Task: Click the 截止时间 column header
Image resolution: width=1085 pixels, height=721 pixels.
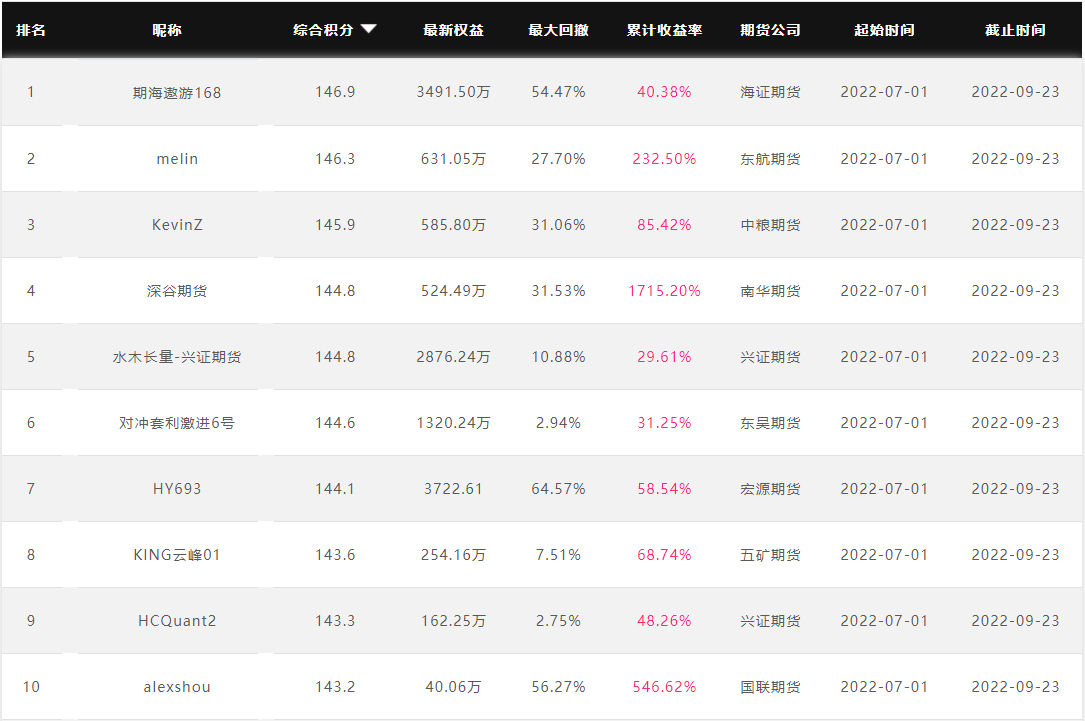Action: pos(1015,30)
